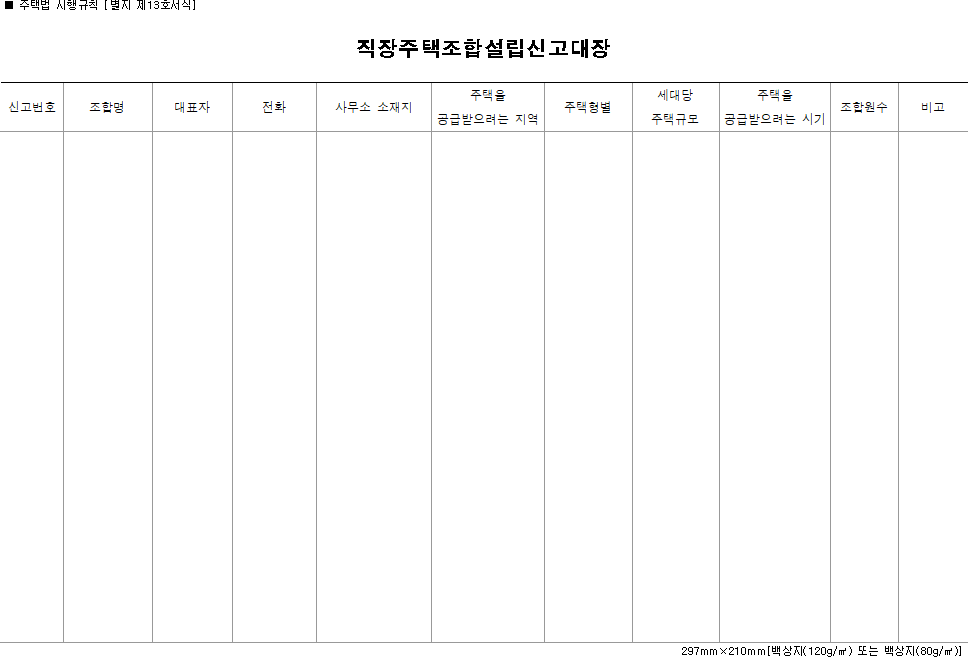
Task: Click the 전화 header cell
Action: coord(272,105)
